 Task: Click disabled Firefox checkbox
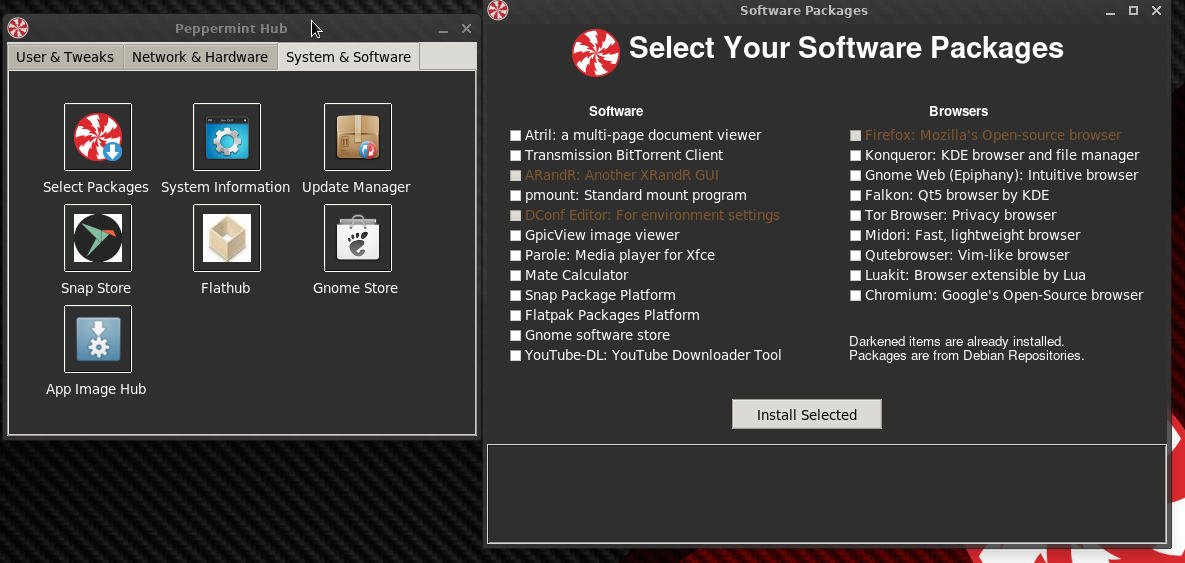point(855,135)
